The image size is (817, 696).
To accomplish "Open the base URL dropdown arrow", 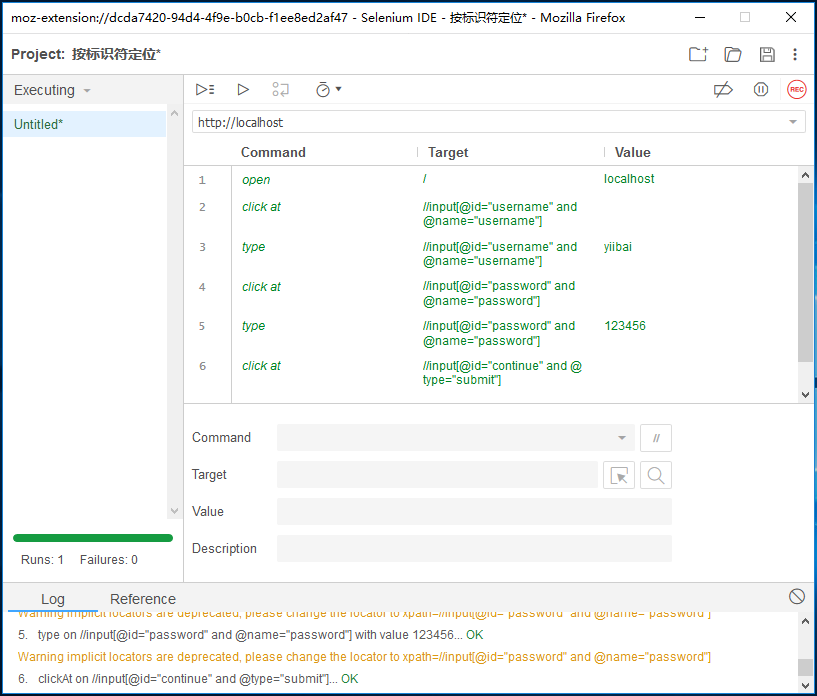I will click(x=793, y=122).
